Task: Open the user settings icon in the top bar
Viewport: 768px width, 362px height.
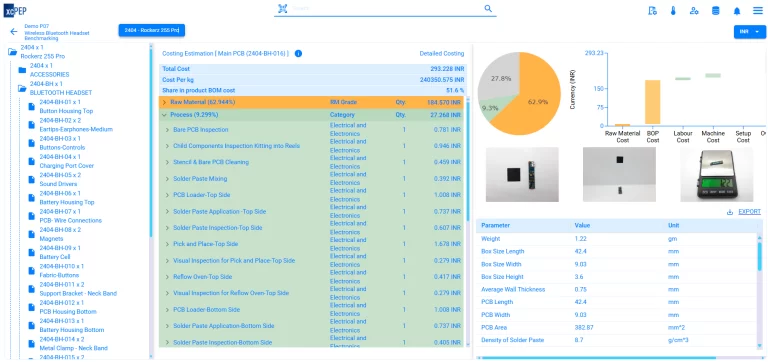Action: point(694,11)
